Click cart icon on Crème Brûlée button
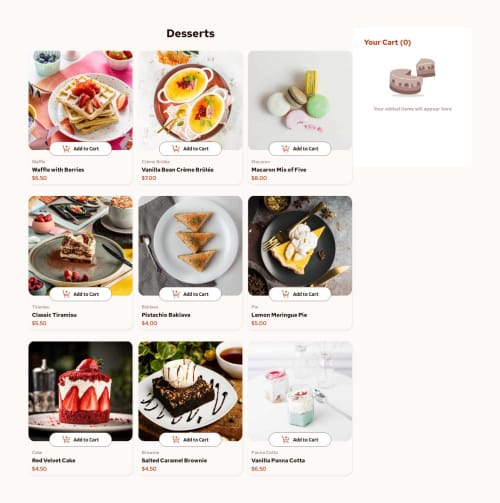The height and width of the screenshot is (503, 500). coord(176,149)
